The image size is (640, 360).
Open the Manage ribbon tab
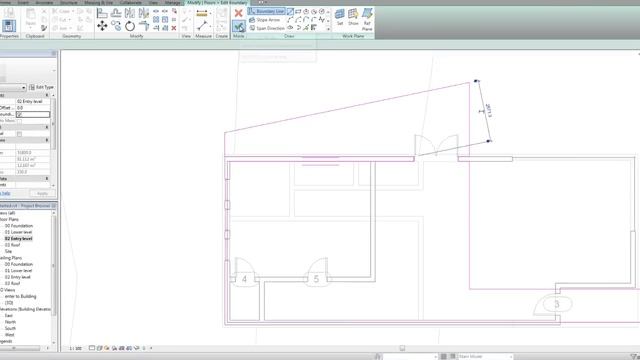[x=173, y=3]
